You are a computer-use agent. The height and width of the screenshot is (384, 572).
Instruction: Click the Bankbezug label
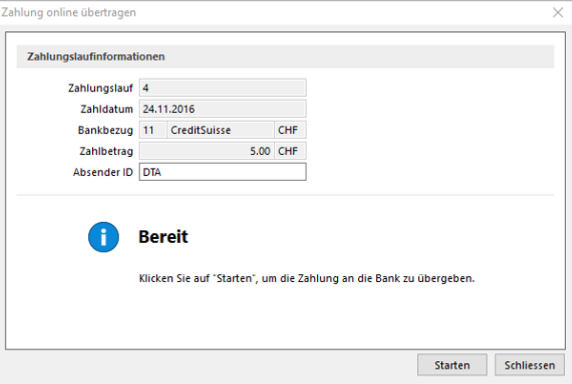click(105, 130)
